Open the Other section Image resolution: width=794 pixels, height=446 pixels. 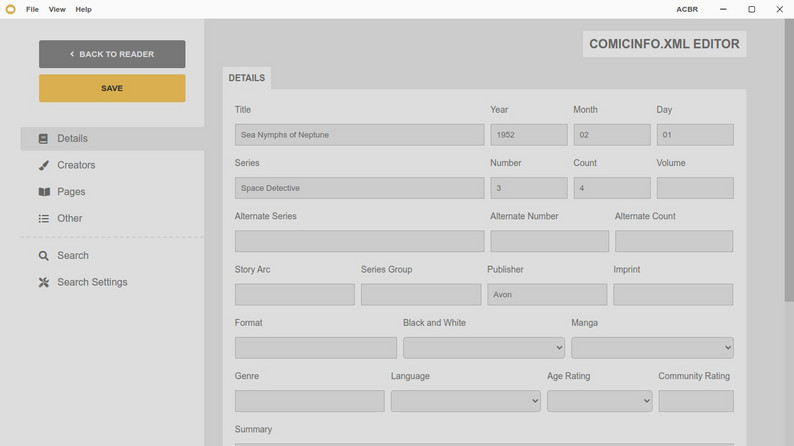(x=112, y=218)
